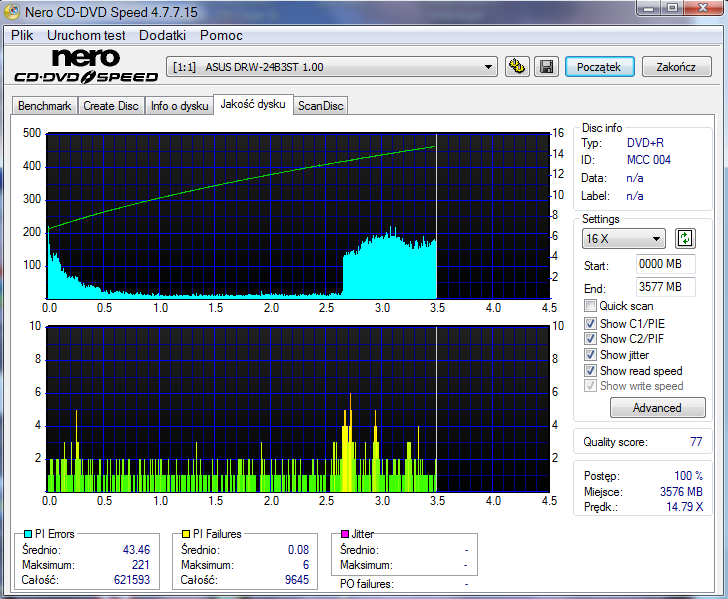
Task: Click the greyed Show write speed checkbox
Action: click(590, 386)
